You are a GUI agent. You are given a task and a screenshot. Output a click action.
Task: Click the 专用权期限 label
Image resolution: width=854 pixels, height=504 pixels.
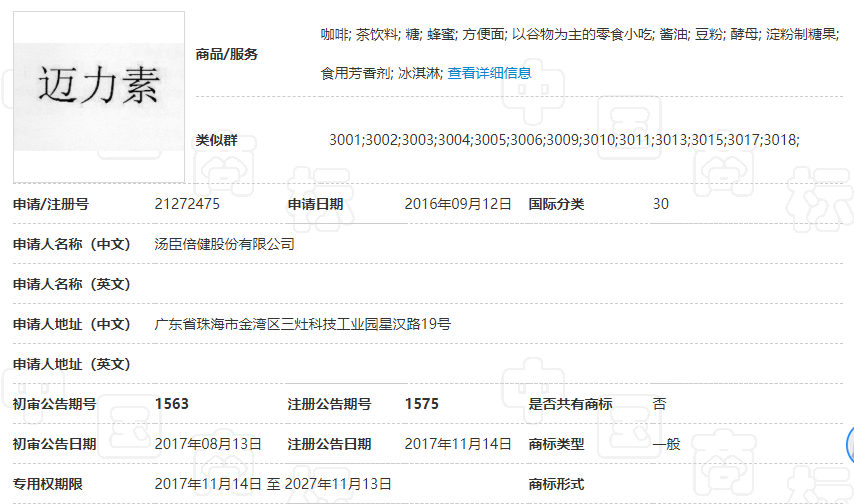(48, 484)
